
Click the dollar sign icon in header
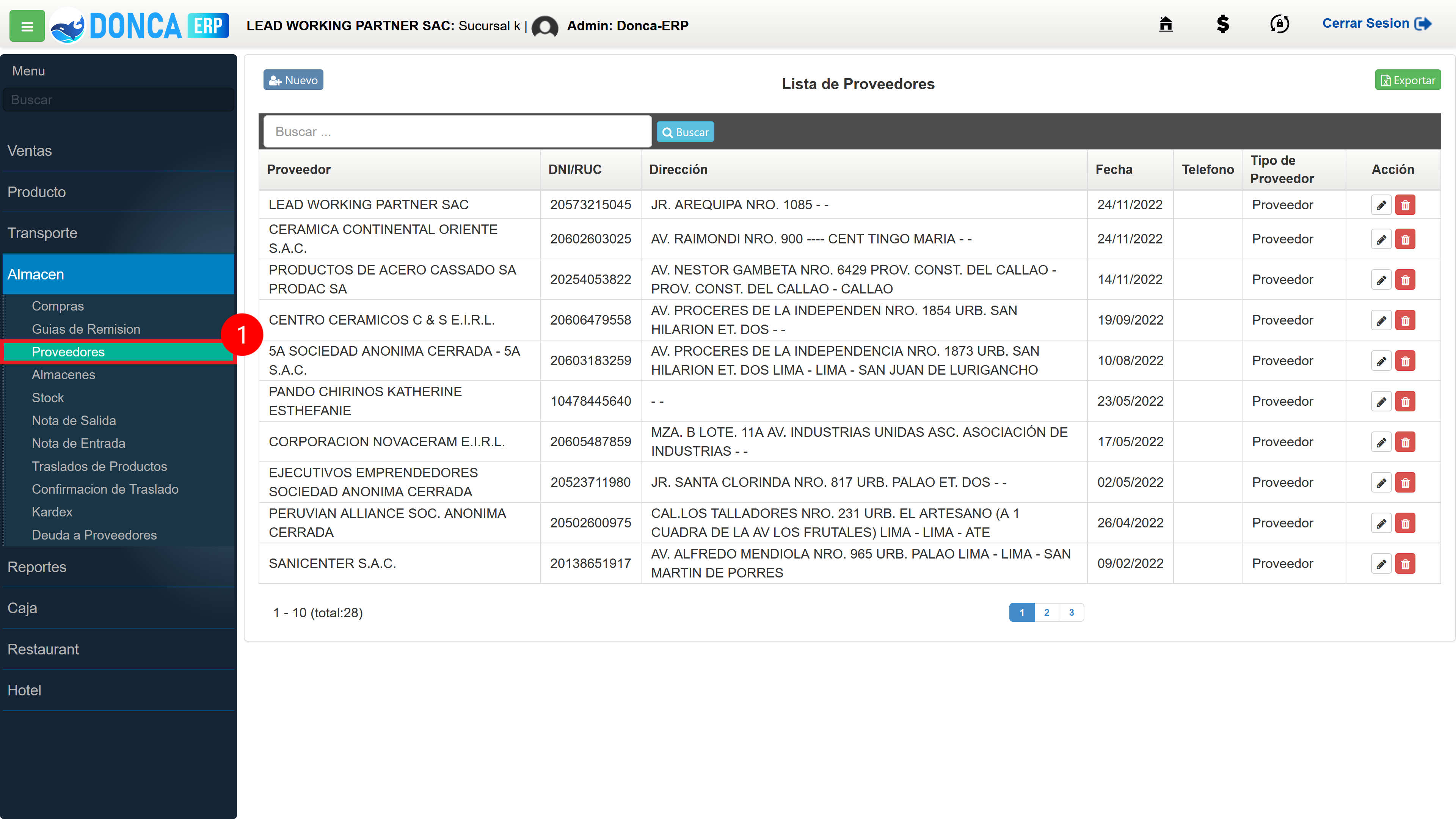[x=1222, y=24]
